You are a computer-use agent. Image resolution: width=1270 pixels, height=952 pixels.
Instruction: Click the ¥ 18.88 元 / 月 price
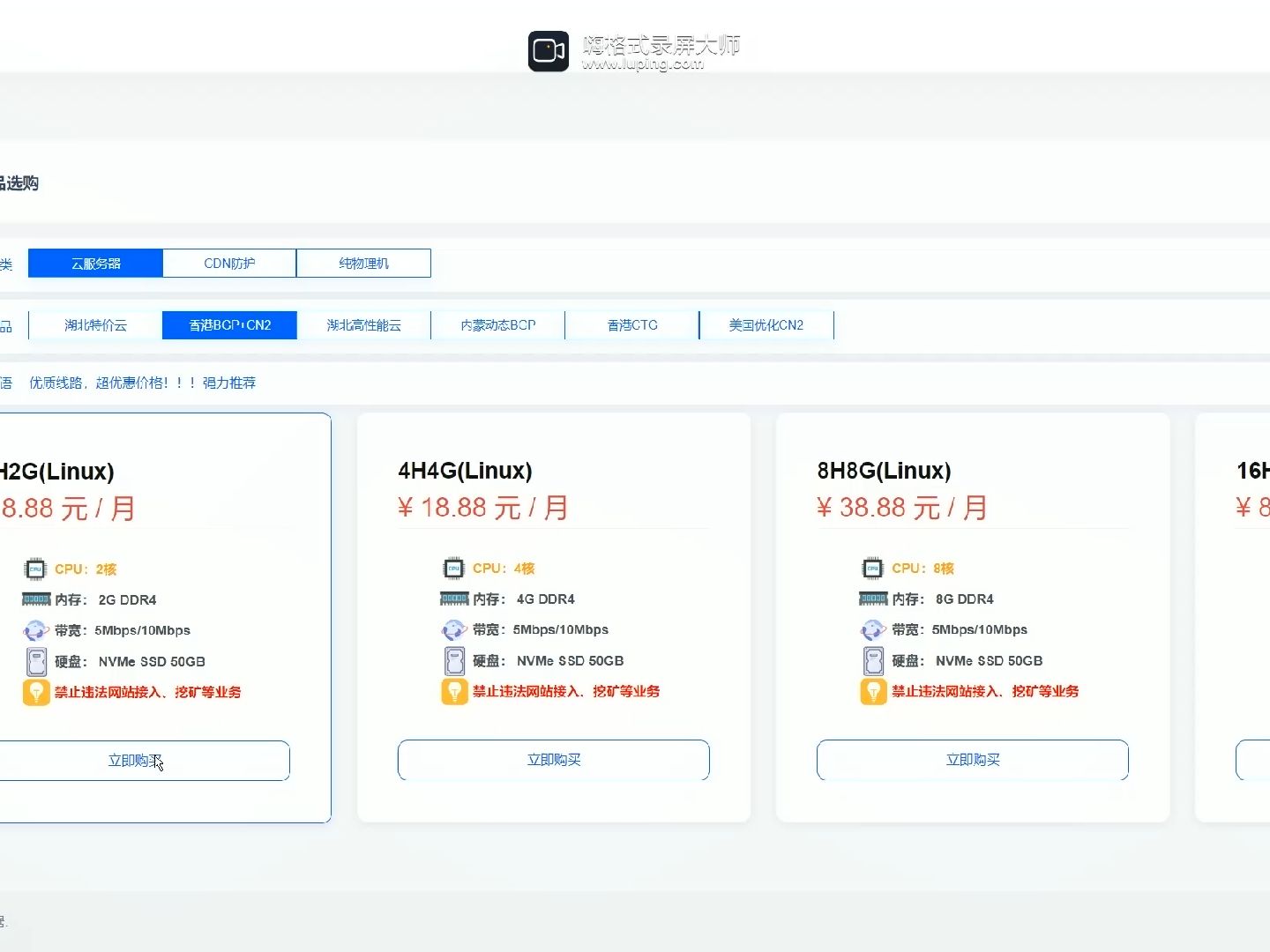pos(483,508)
